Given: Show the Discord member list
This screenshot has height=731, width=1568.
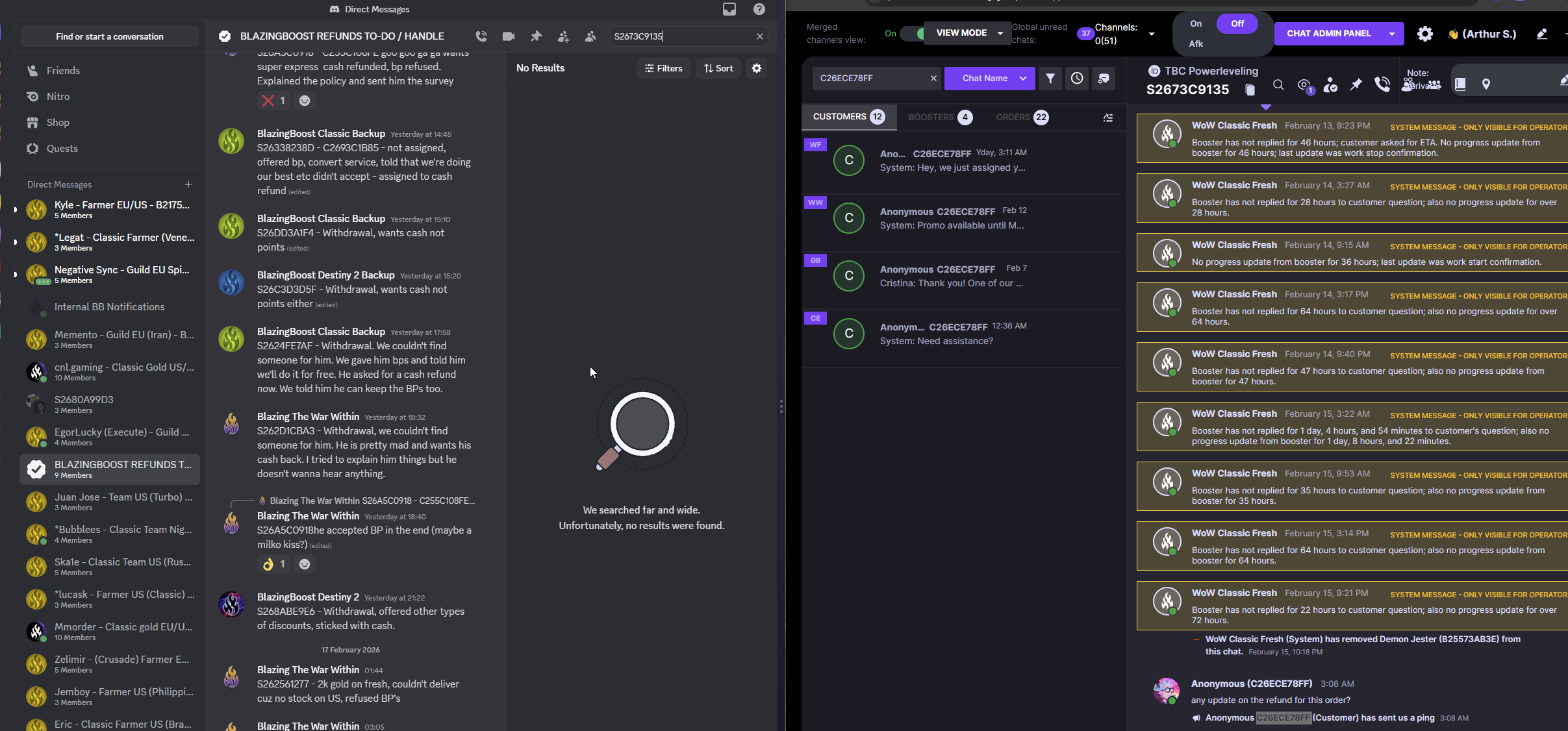Looking at the screenshot, I should pos(590,36).
